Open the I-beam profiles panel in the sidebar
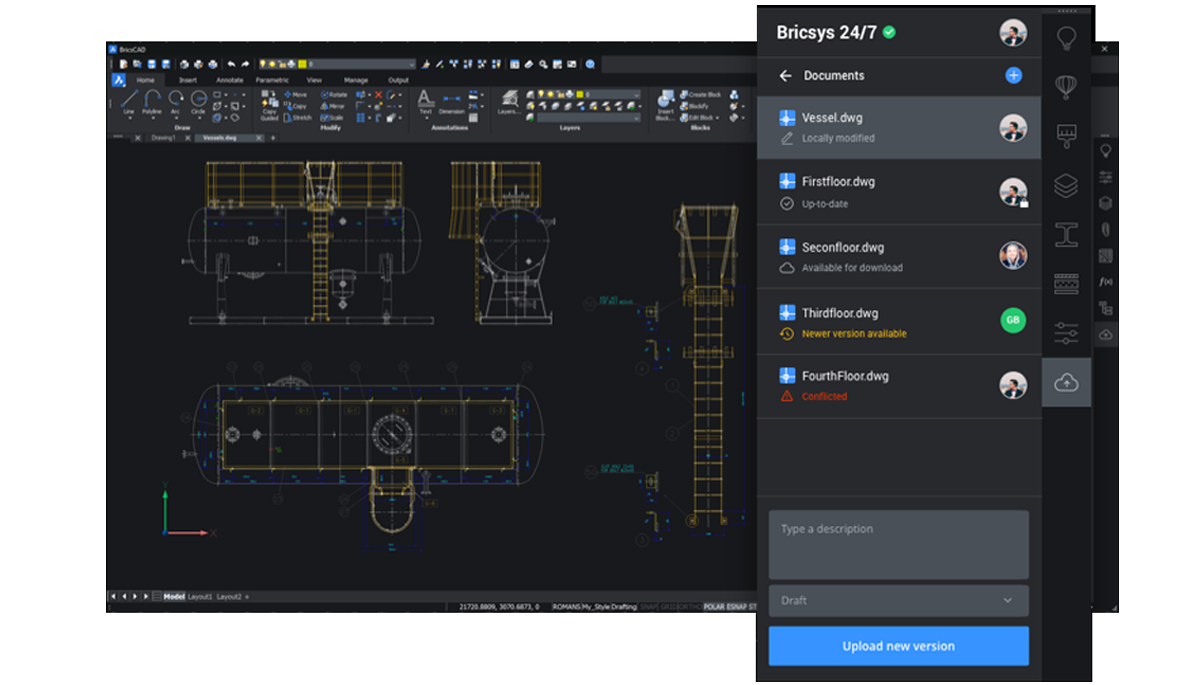This screenshot has width=1200, height=685. tap(1066, 234)
